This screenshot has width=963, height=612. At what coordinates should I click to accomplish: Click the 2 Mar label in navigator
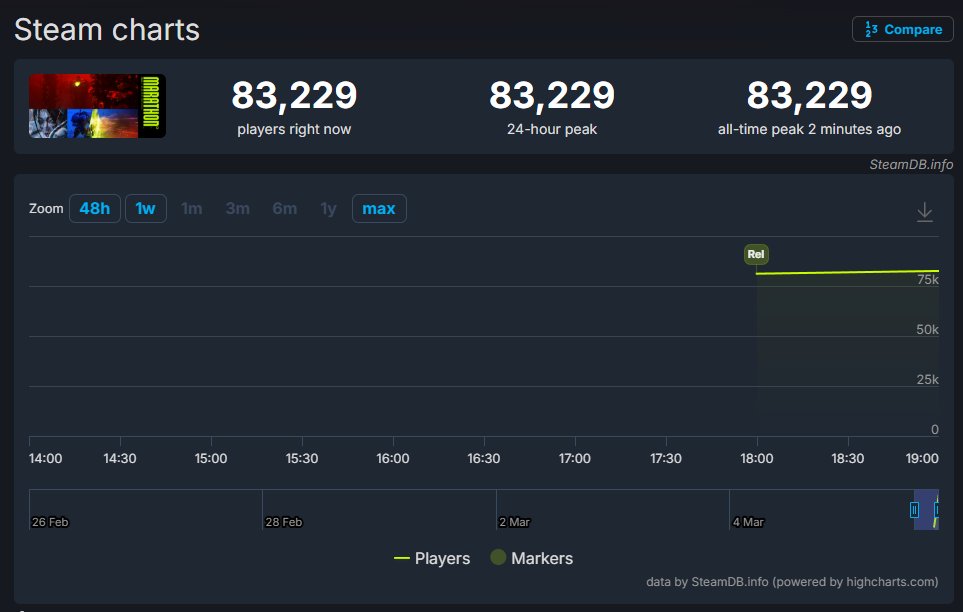coord(514,522)
